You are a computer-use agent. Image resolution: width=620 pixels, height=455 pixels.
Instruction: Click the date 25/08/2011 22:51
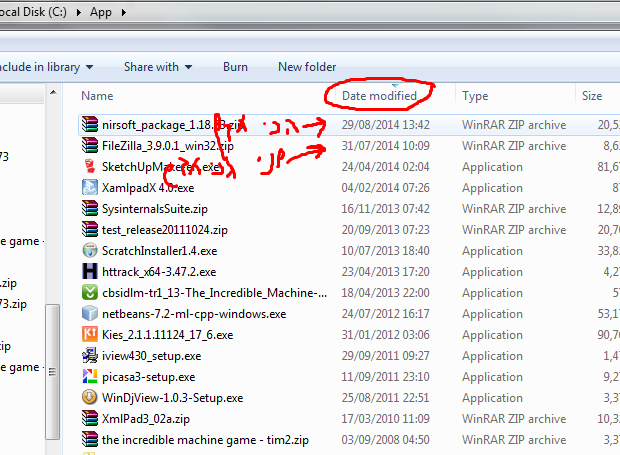pyautogui.click(x=386, y=398)
